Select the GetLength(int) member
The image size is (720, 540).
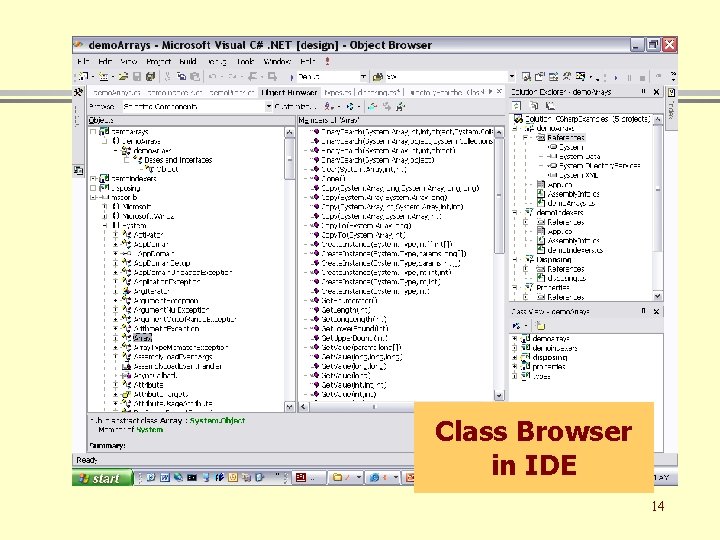pos(346,310)
